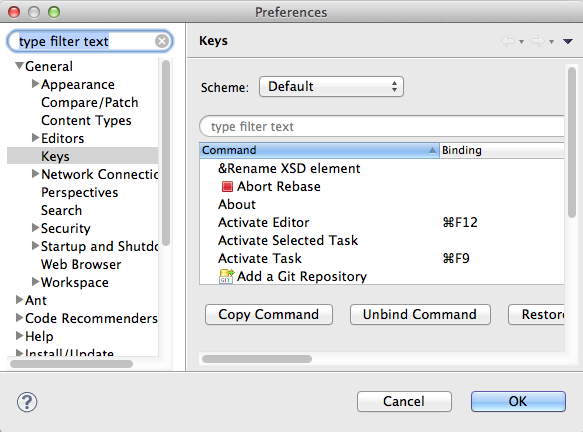
Task: Expand the Appearance tree node
Action: coord(35,84)
